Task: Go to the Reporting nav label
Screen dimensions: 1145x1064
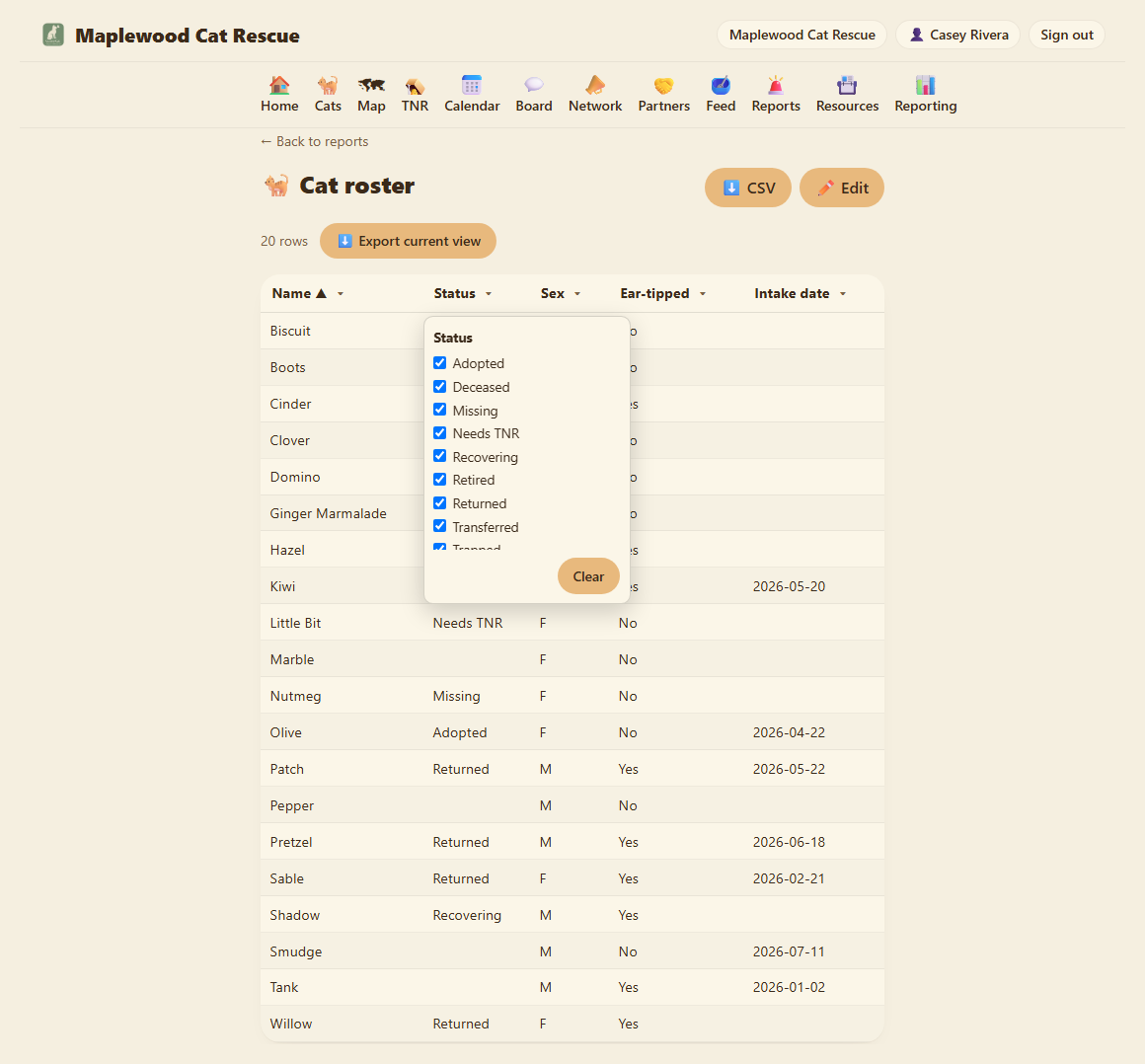Action: coord(925,106)
